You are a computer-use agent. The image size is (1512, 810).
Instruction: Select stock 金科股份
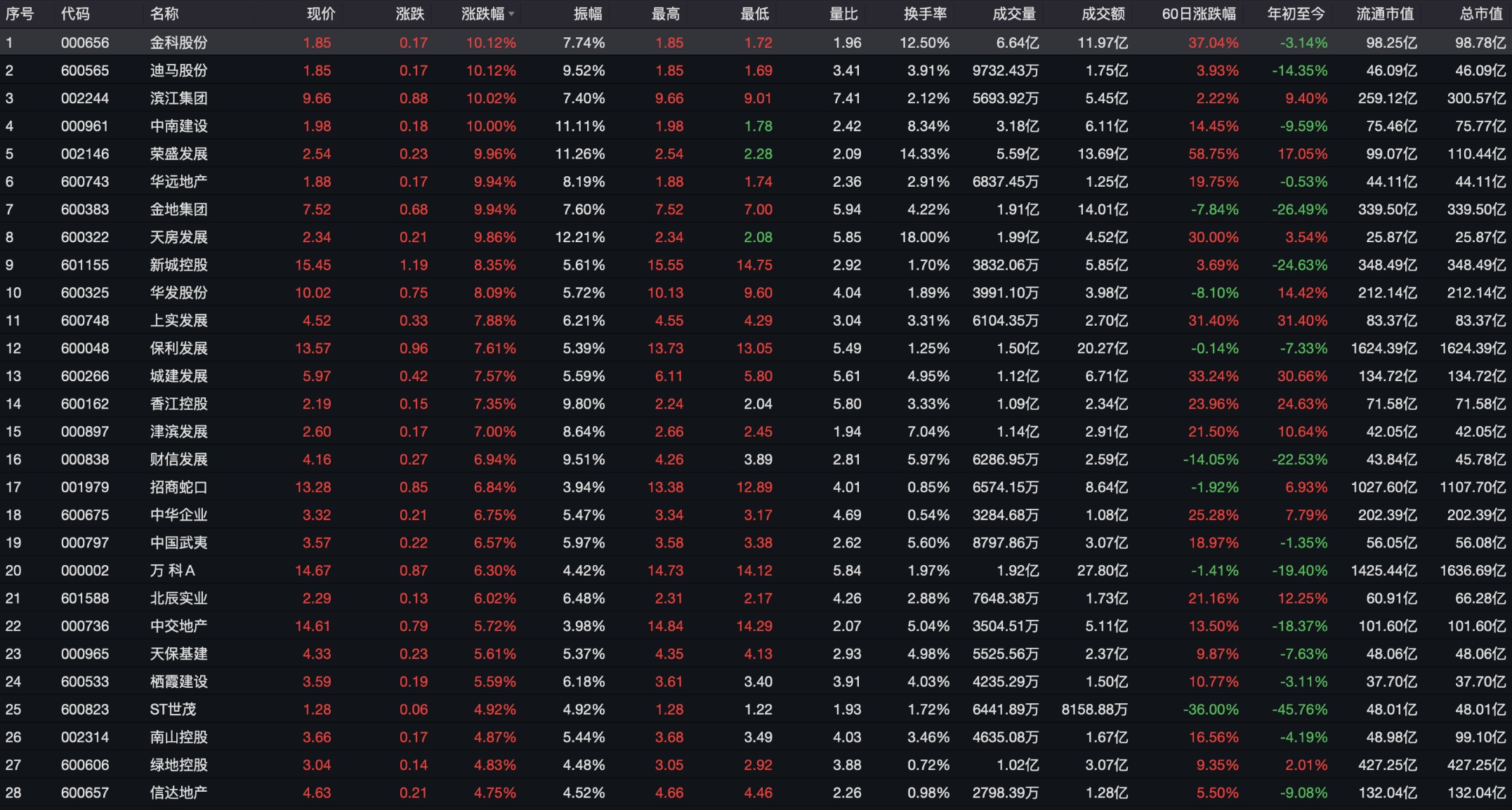click(x=178, y=43)
